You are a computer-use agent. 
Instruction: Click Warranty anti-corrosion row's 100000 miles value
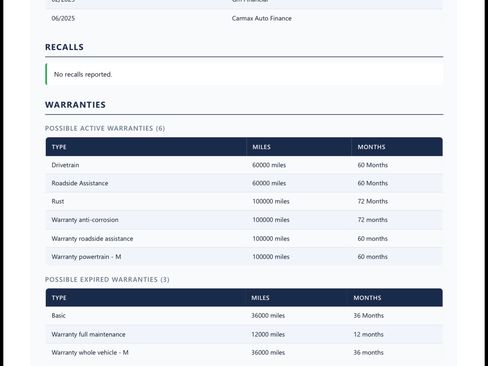click(x=271, y=220)
